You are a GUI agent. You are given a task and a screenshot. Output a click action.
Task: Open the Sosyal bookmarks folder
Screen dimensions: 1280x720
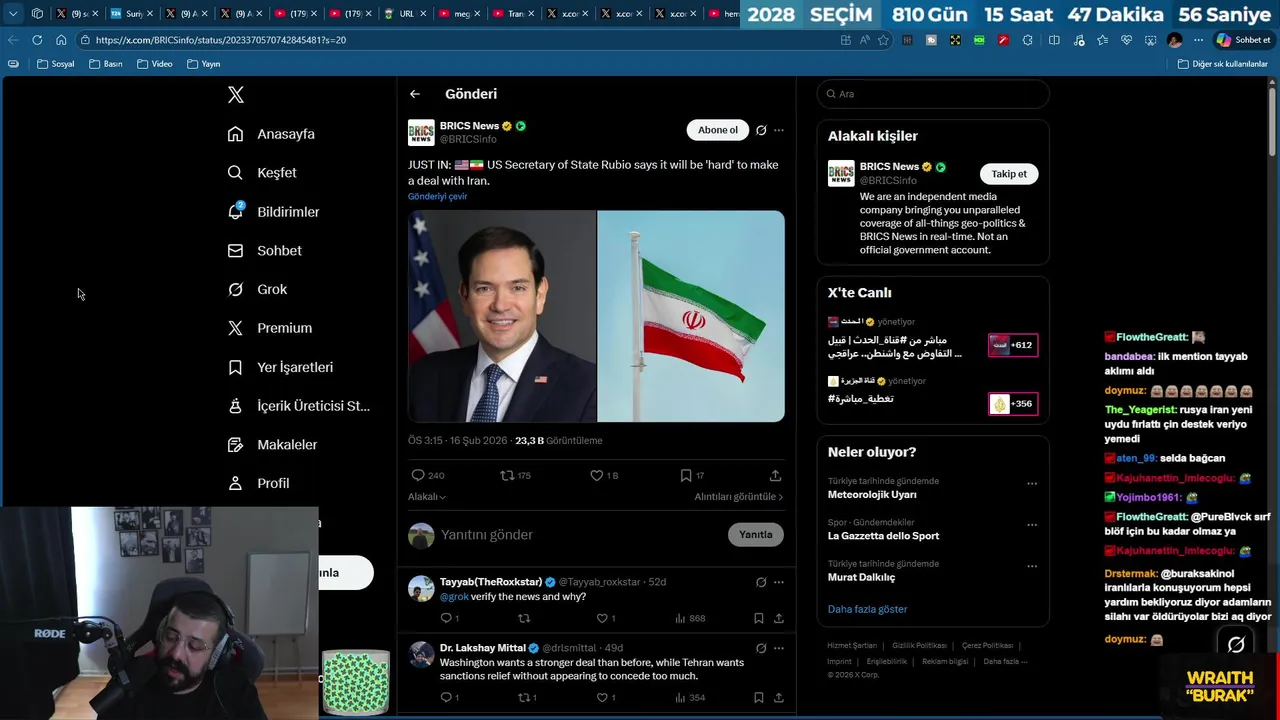pyautogui.click(x=56, y=64)
